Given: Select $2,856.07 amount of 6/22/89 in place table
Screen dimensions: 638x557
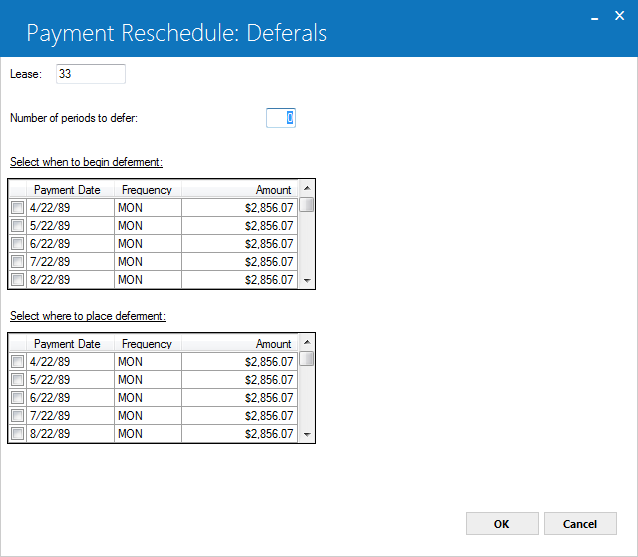Looking at the screenshot, I should pos(240,397).
